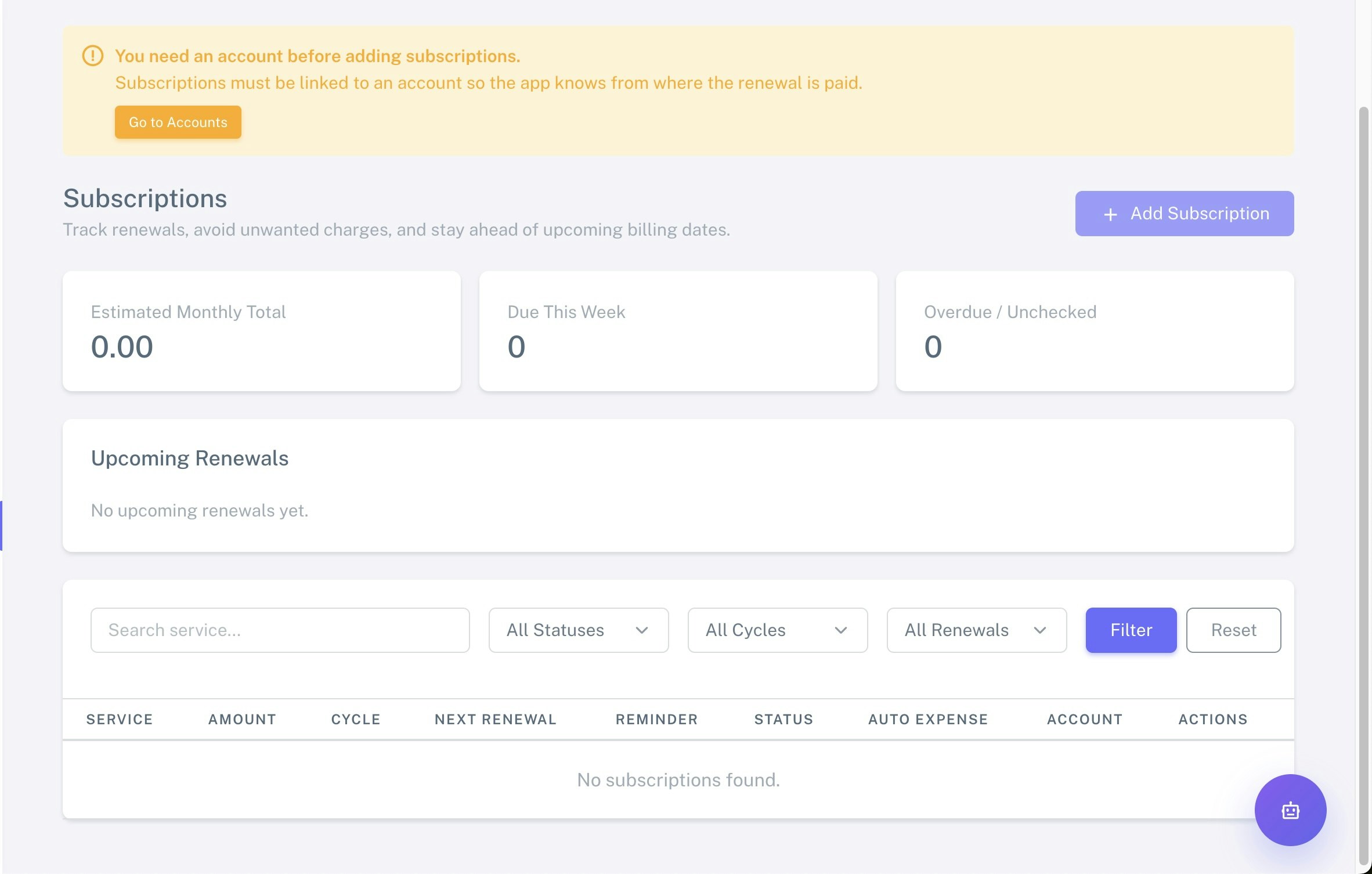Viewport: 1372px width, 874px height.
Task: Click the Upcoming Renewals heading
Action: (x=190, y=458)
